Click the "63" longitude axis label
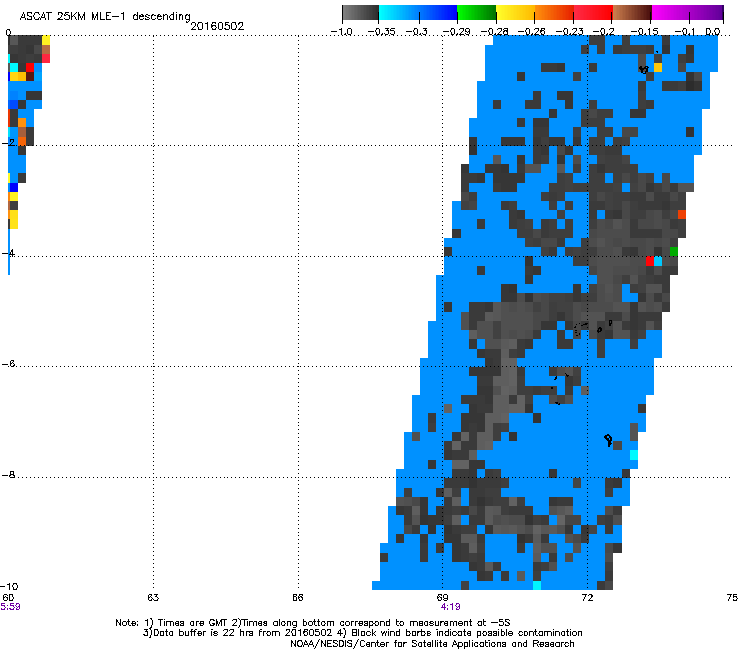The height and width of the screenshot is (650, 740). pyautogui.click(x=153, y=598)
